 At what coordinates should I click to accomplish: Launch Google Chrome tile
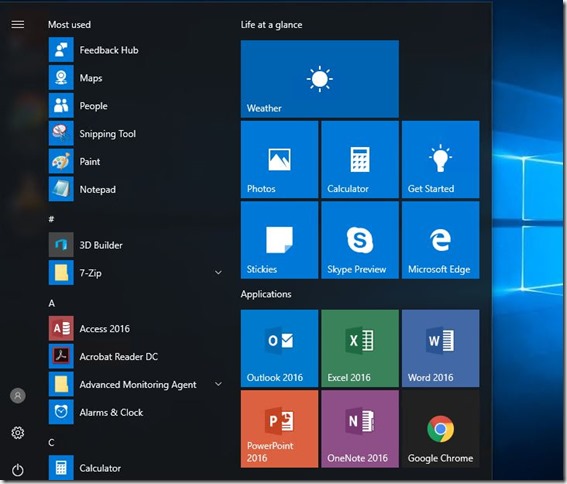[440, 429]
